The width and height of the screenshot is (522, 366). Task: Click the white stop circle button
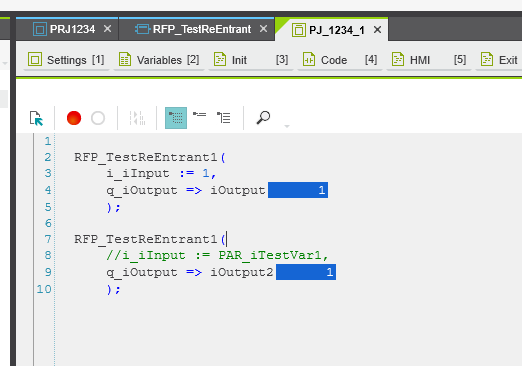[x=98, y=118]
